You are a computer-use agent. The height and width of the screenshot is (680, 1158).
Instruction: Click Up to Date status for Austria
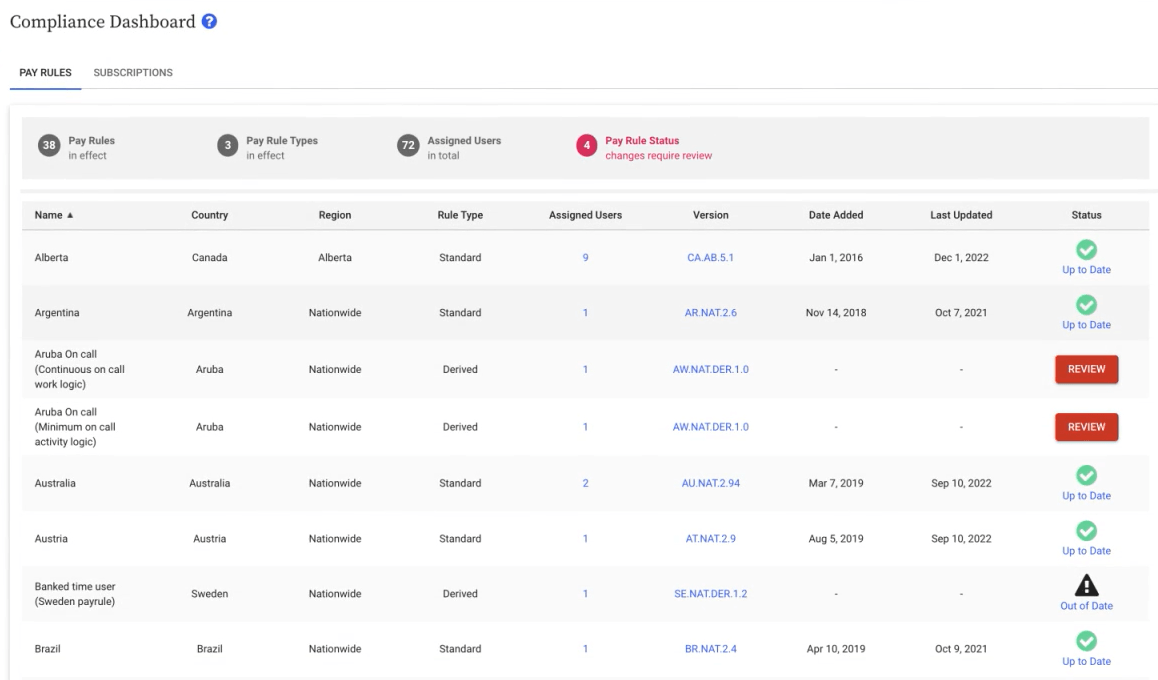[1086, 551]
